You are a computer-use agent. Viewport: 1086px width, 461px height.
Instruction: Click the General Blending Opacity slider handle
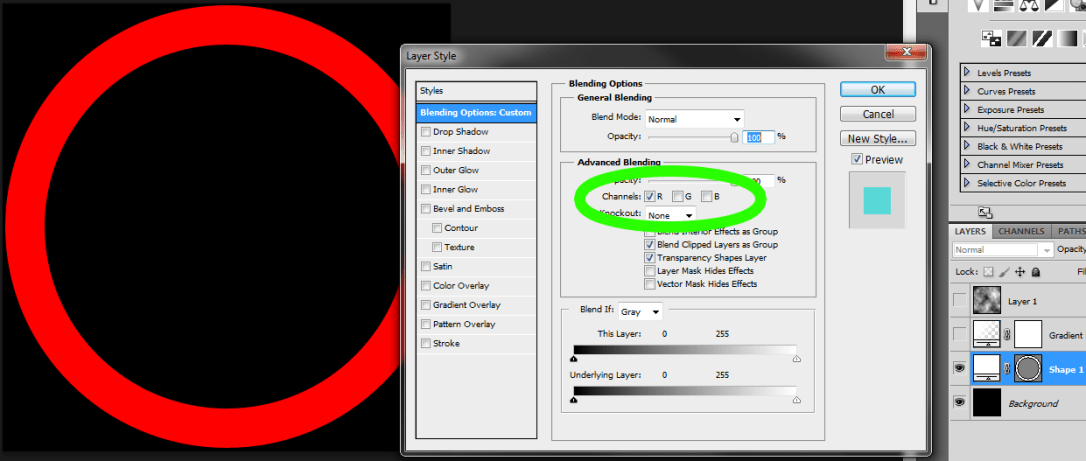[x=735, y=138]
